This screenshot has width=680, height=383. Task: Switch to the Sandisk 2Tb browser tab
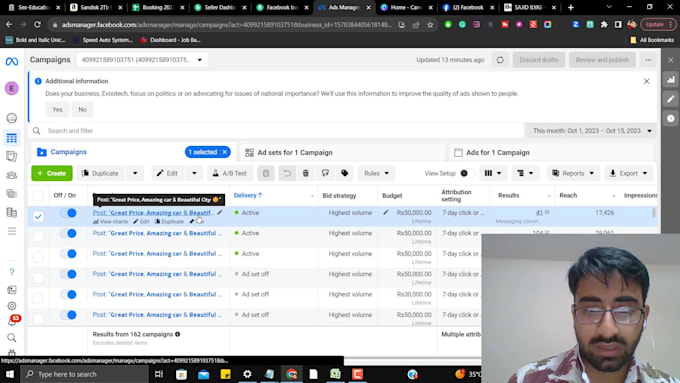pyautogui.click(x=95, y=7)
